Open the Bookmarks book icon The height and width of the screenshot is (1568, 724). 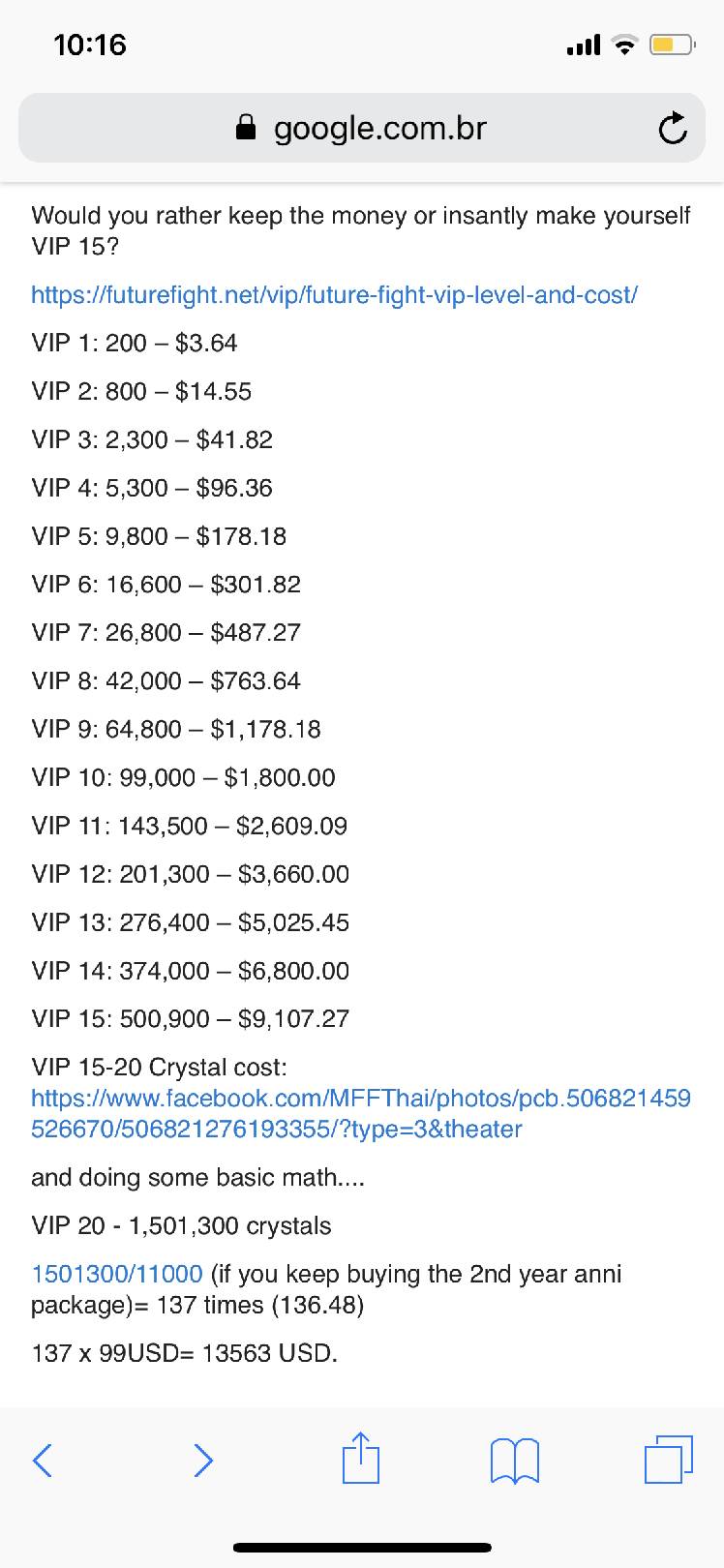pos(515,1460)
